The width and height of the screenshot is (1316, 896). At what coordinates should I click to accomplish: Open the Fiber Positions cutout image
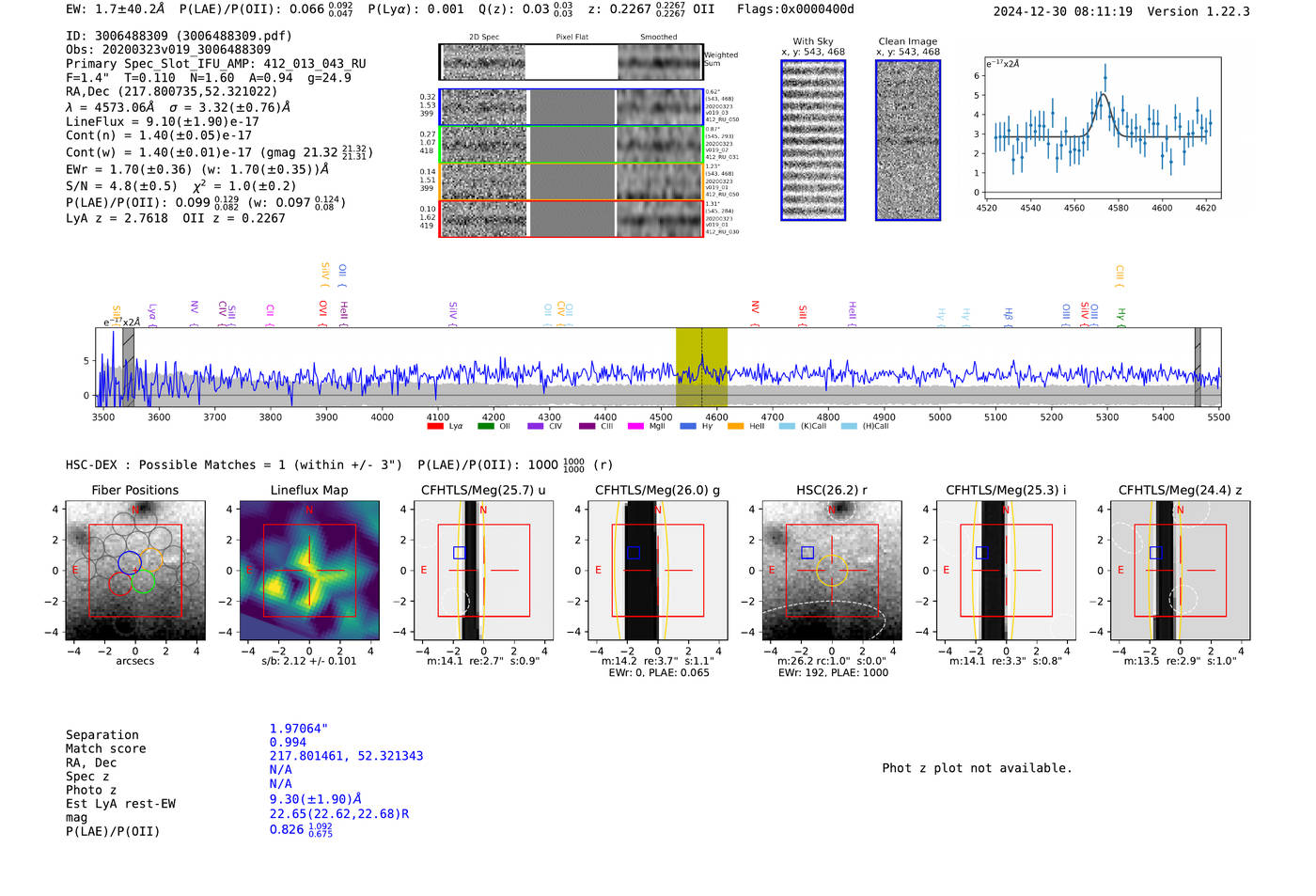135,571
